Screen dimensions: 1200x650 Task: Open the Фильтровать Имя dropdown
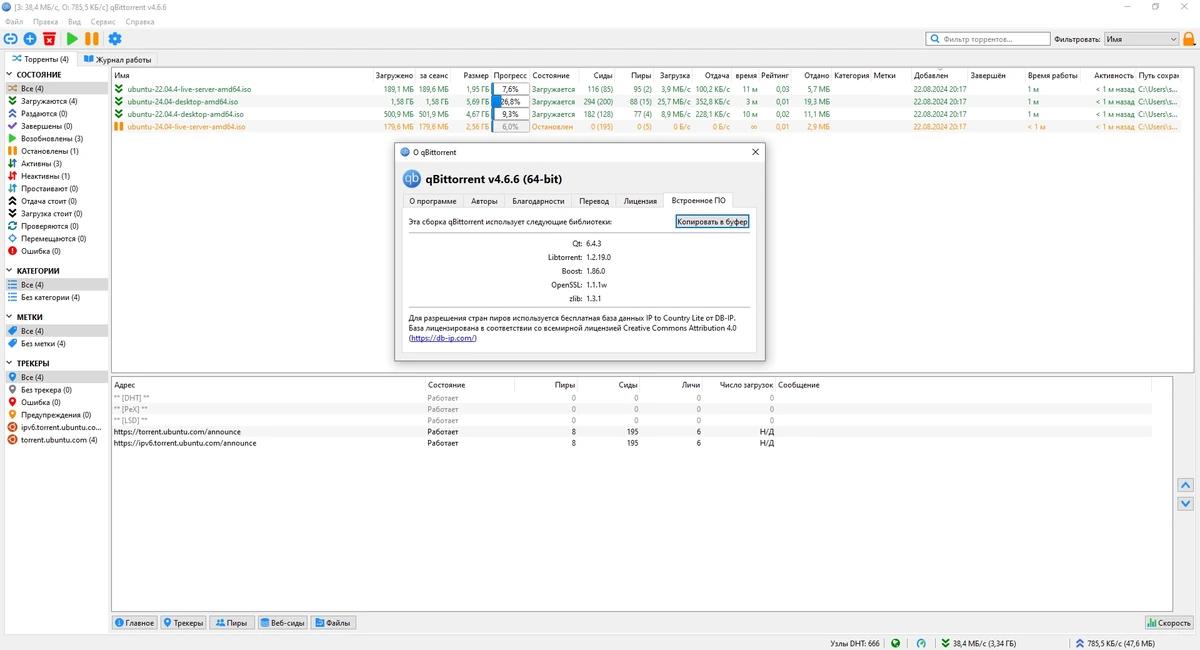pos(1141,39)
